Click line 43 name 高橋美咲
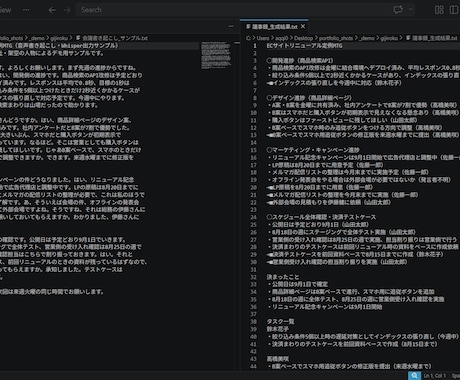Screen dimensions: 460x380 (x=277, y=359)
